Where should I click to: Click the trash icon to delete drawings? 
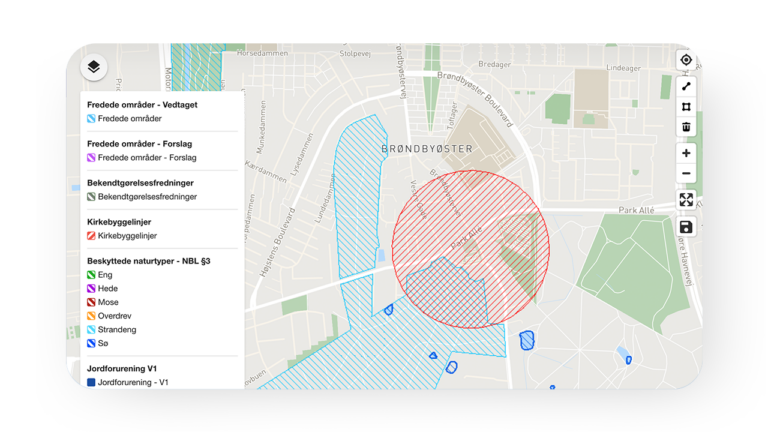click(x=686, y=127)
